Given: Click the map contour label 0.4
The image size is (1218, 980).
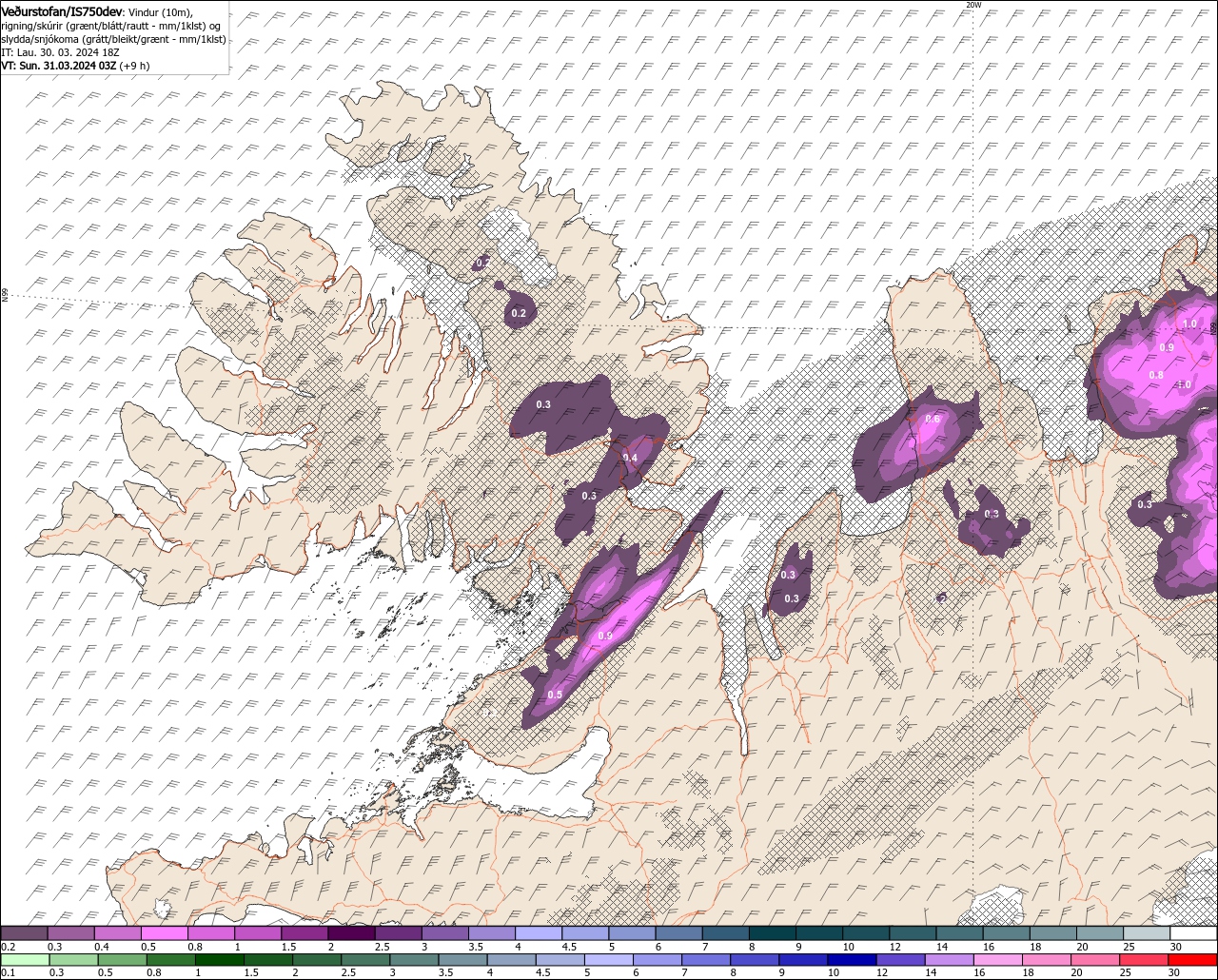Looking at the screenshot, I should (630, 459).
